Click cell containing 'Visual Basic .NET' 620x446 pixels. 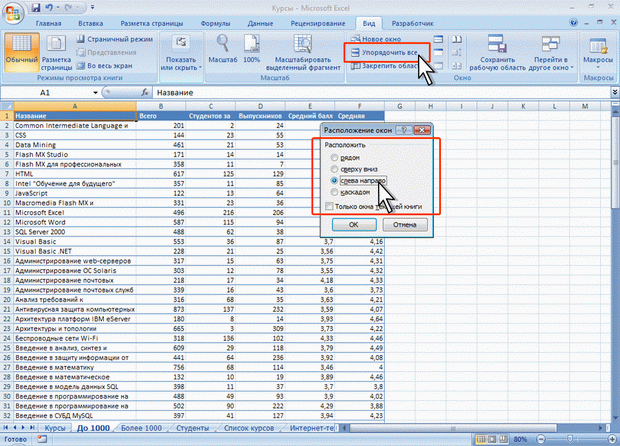click(75, 251)
